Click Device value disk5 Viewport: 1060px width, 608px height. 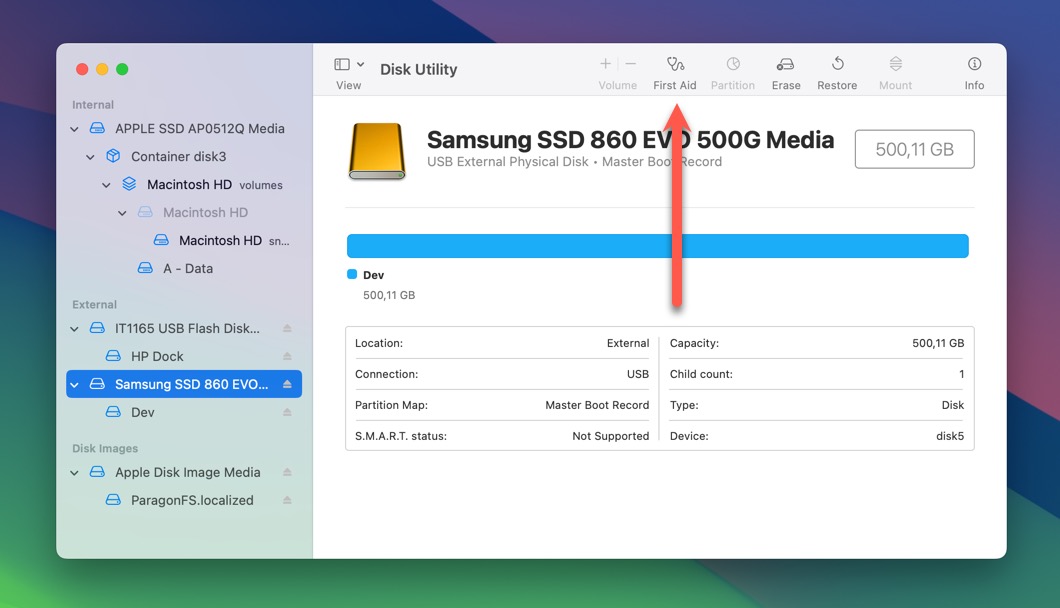point(950,436)
